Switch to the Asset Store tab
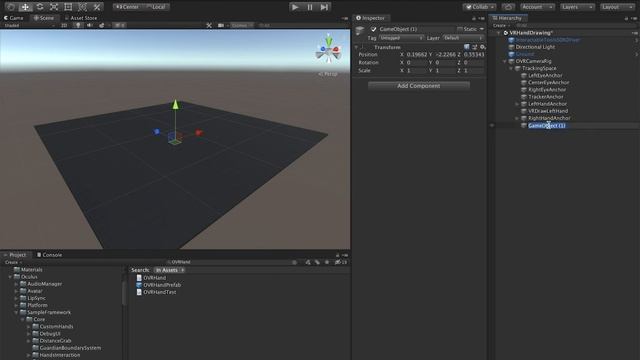 pyautogui.click(x=81, y=18)
